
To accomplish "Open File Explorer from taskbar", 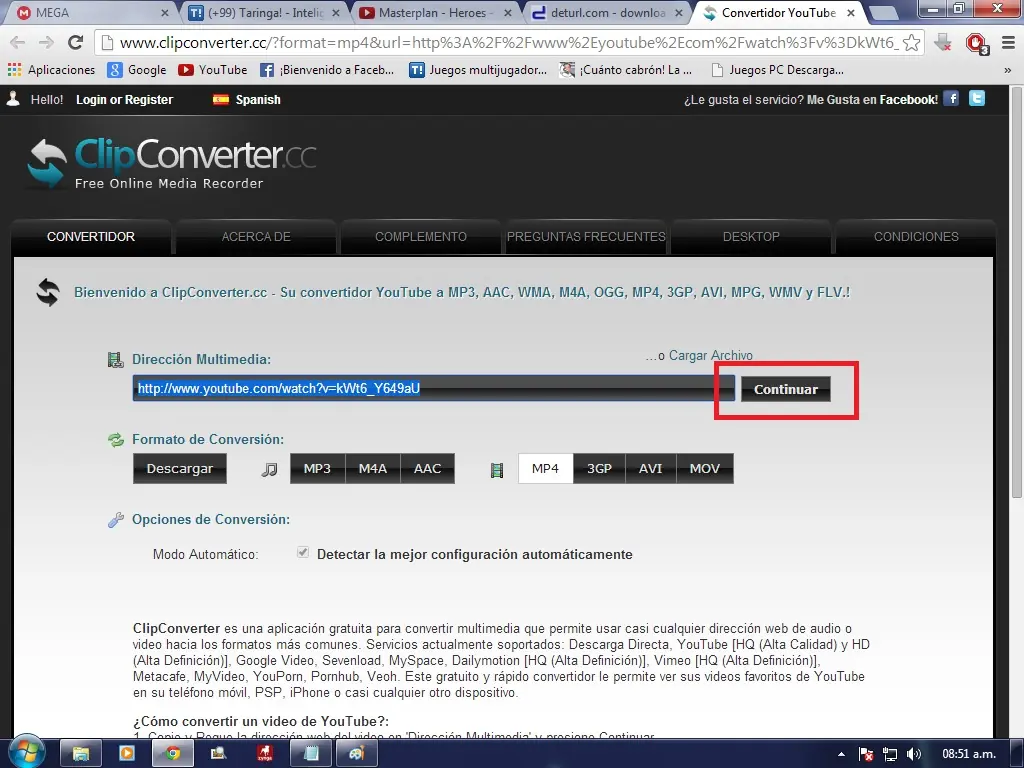I will coord(80,754).
